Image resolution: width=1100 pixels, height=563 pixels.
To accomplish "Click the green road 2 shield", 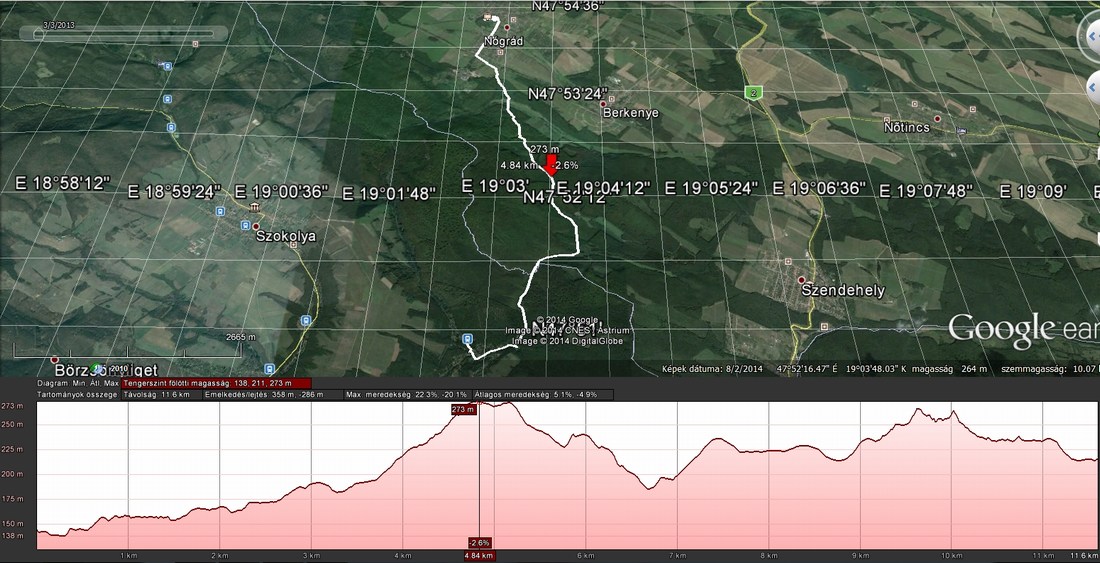I will tap(752, 93).
